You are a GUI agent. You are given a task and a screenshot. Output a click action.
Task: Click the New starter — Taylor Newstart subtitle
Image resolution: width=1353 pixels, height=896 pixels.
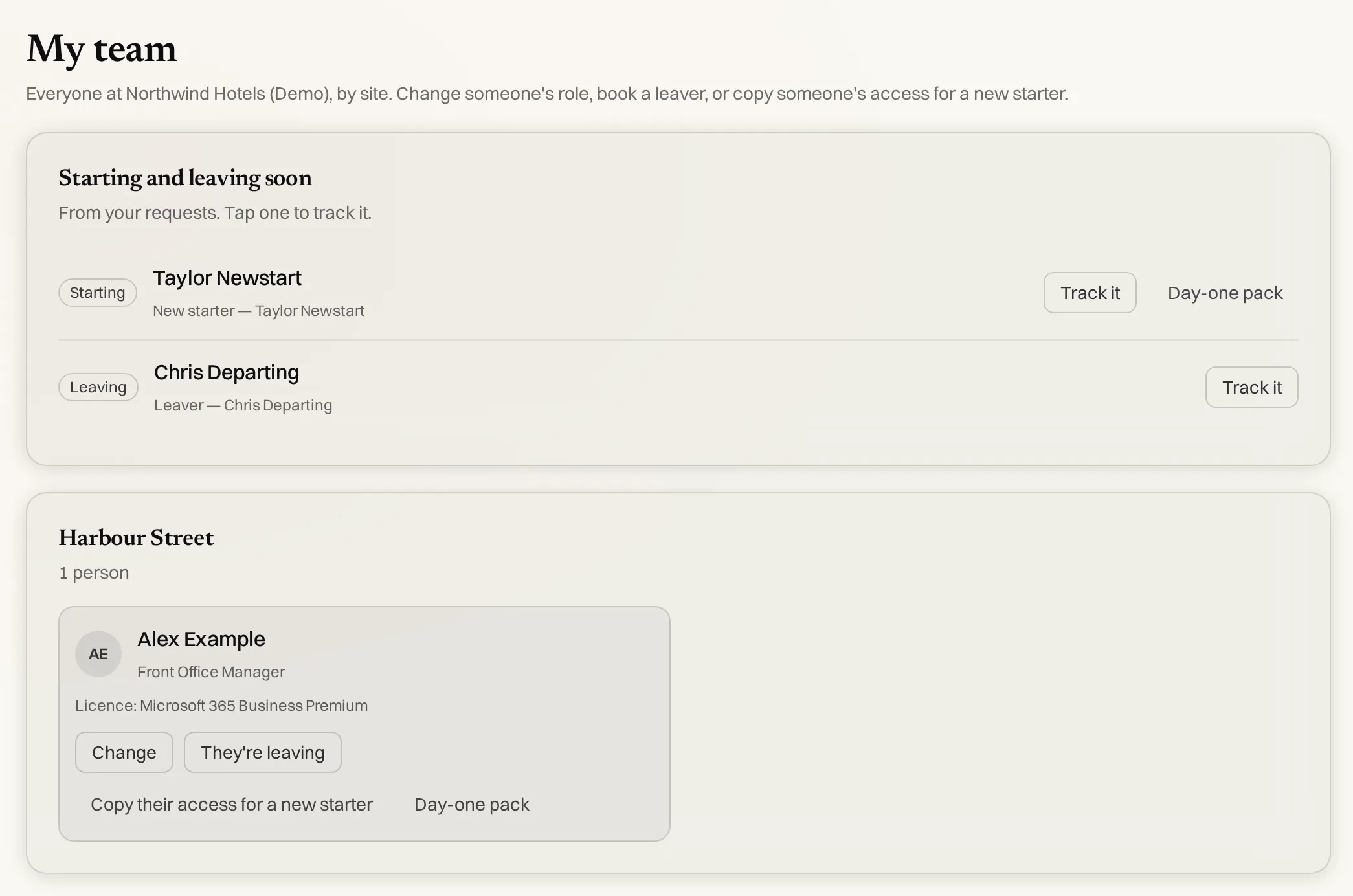[x=258, y=311]
